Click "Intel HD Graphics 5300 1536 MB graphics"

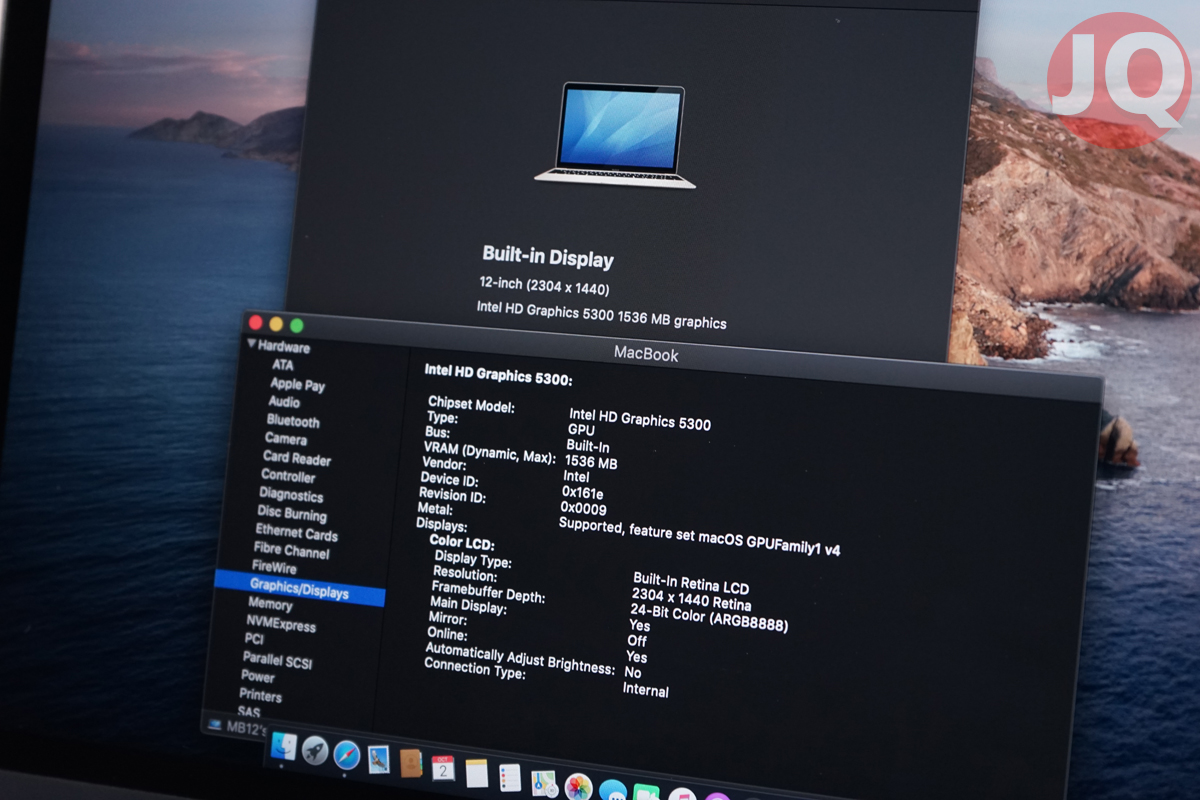pyautogui.click(x=602, y=316)
